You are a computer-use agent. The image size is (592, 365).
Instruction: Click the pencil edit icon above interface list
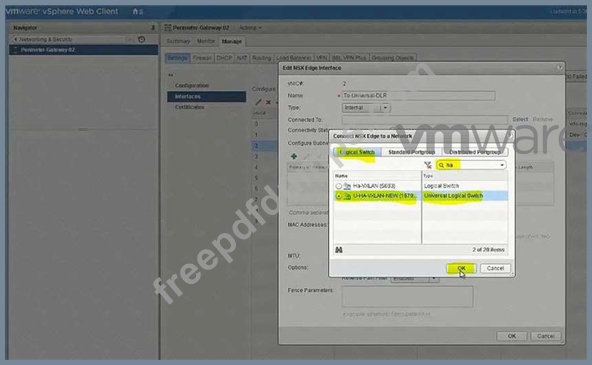(x=258, y=102)
